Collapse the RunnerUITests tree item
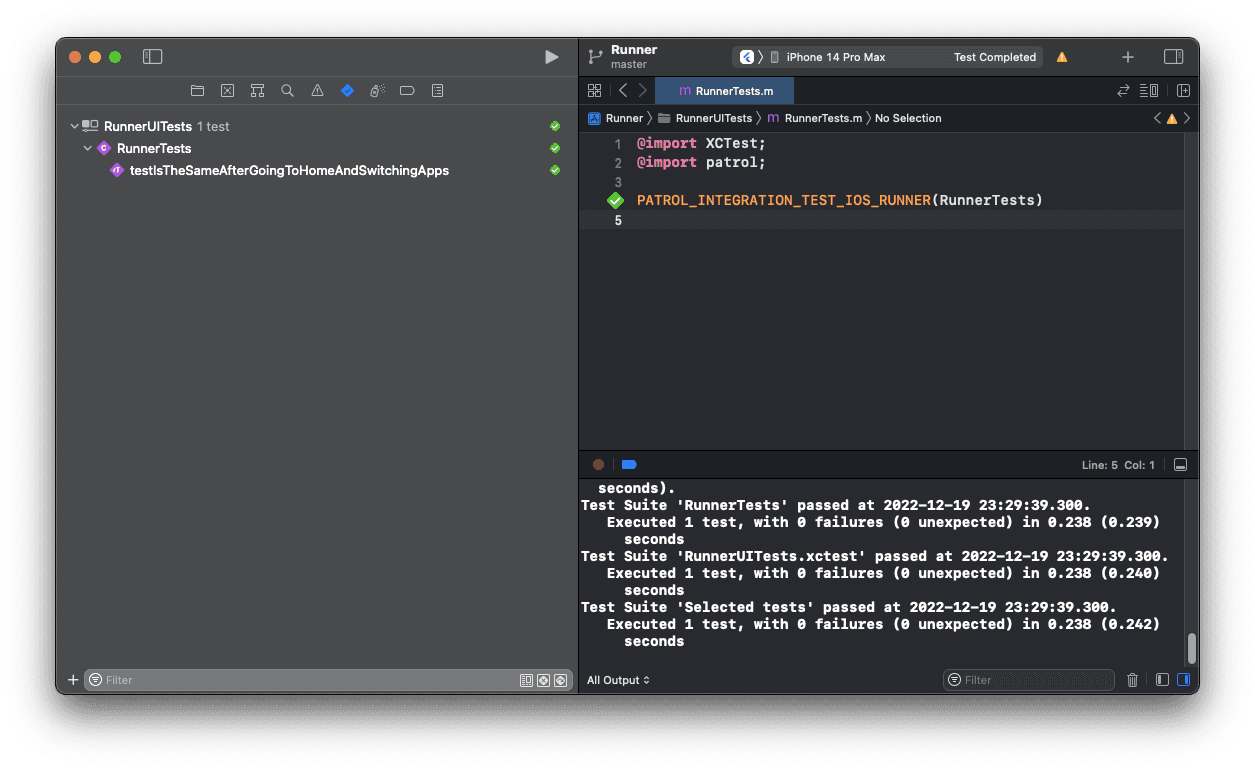This screenshot has height=768, width=1255. click(x=73, y=126)
